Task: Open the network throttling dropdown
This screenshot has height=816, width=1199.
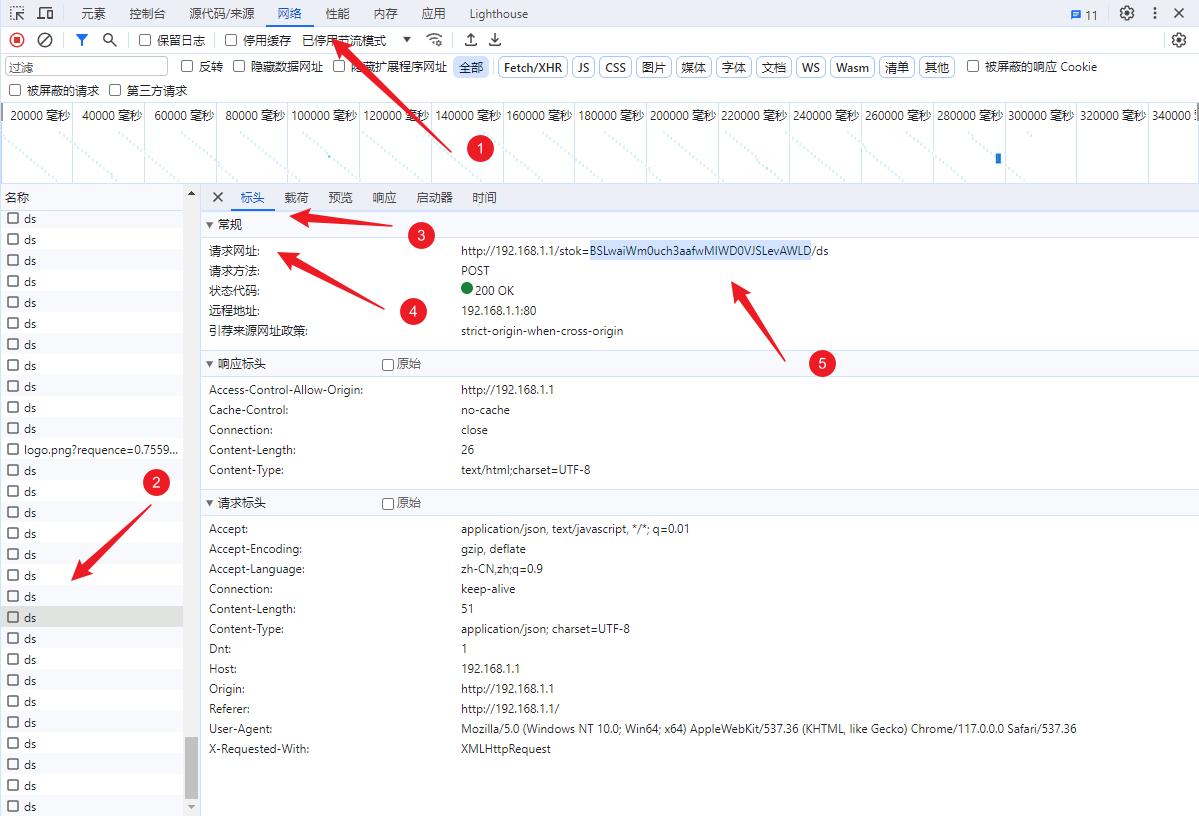Action: tap(406, 40)
